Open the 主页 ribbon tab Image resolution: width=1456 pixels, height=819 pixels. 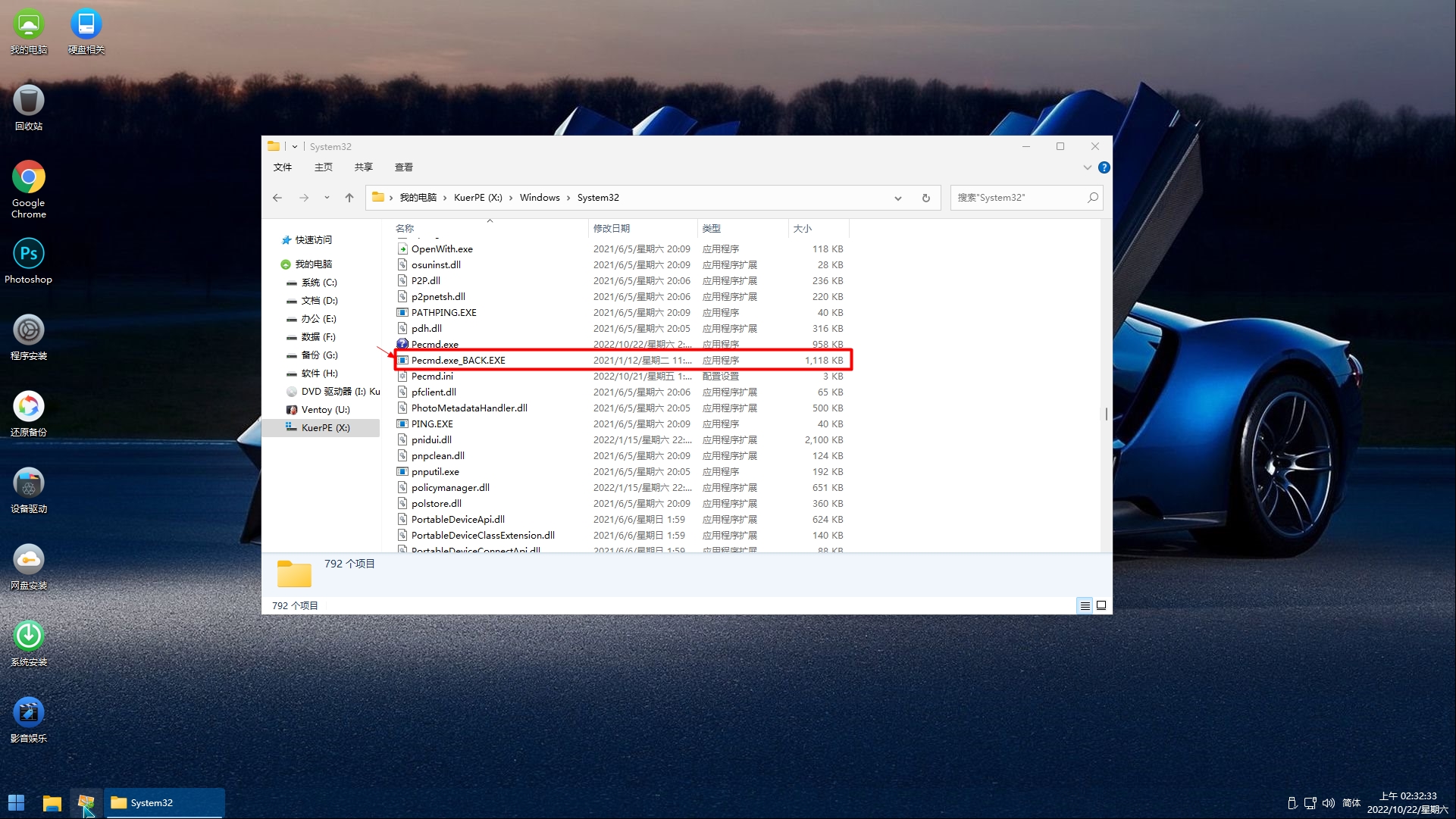click(x=324, y=167)
